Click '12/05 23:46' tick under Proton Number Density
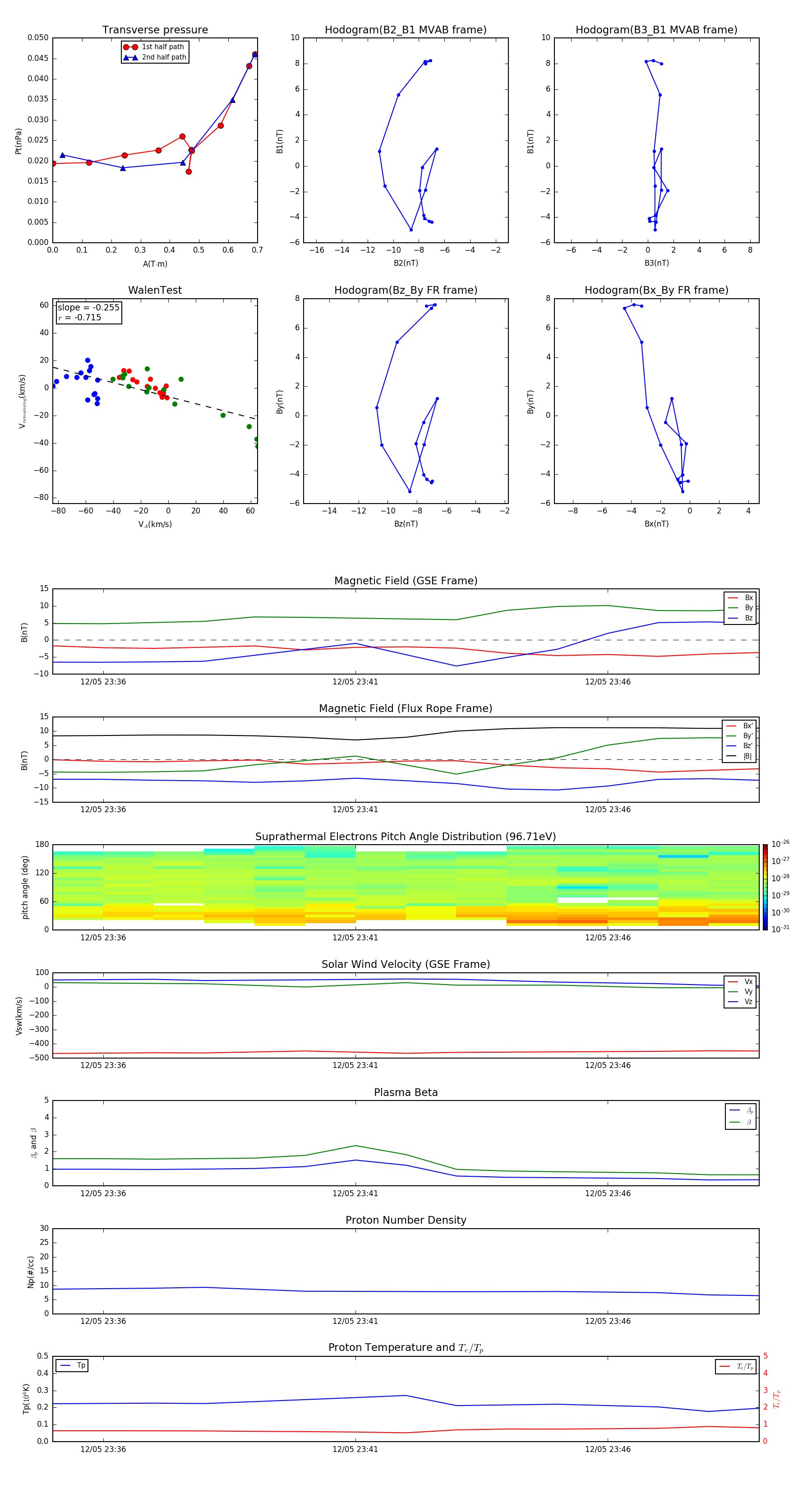Viewport: 812px width, 1489px height. point(607,1321)
